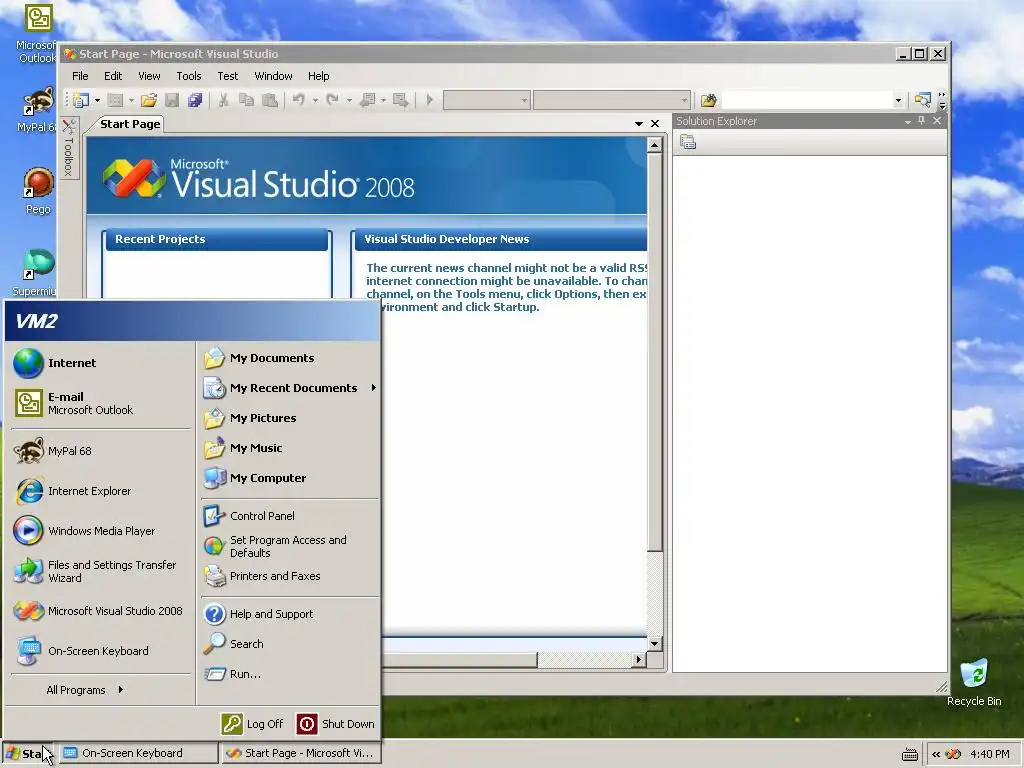Launch Internet Explorer from Start menu
This screenshot has width=1024, height=768.
pos(101,491)
